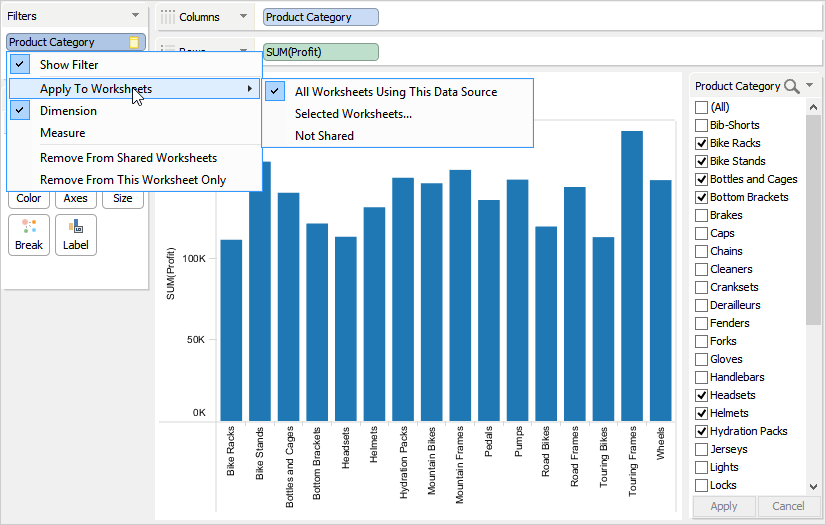Viewport: 826px width, 525px height.
Task: Click the Size marks card button
Action: (x=123, y=199)
